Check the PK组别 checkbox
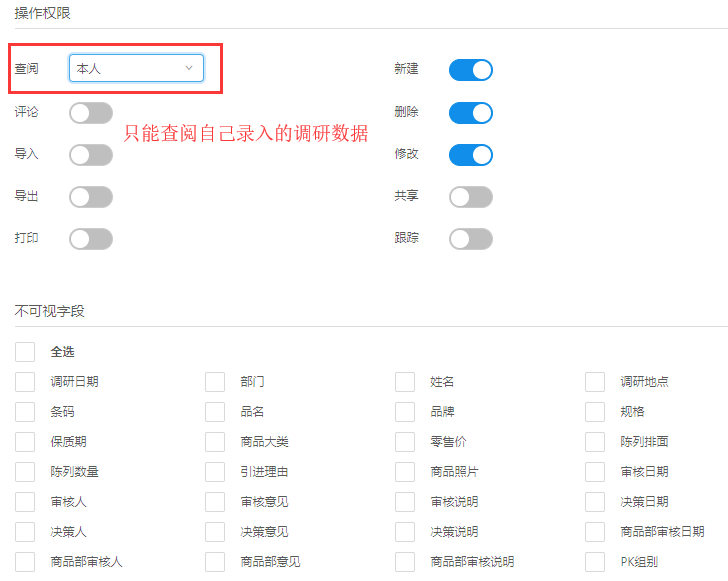The height and width of the screenshot is (581, 728). [595, 562]
